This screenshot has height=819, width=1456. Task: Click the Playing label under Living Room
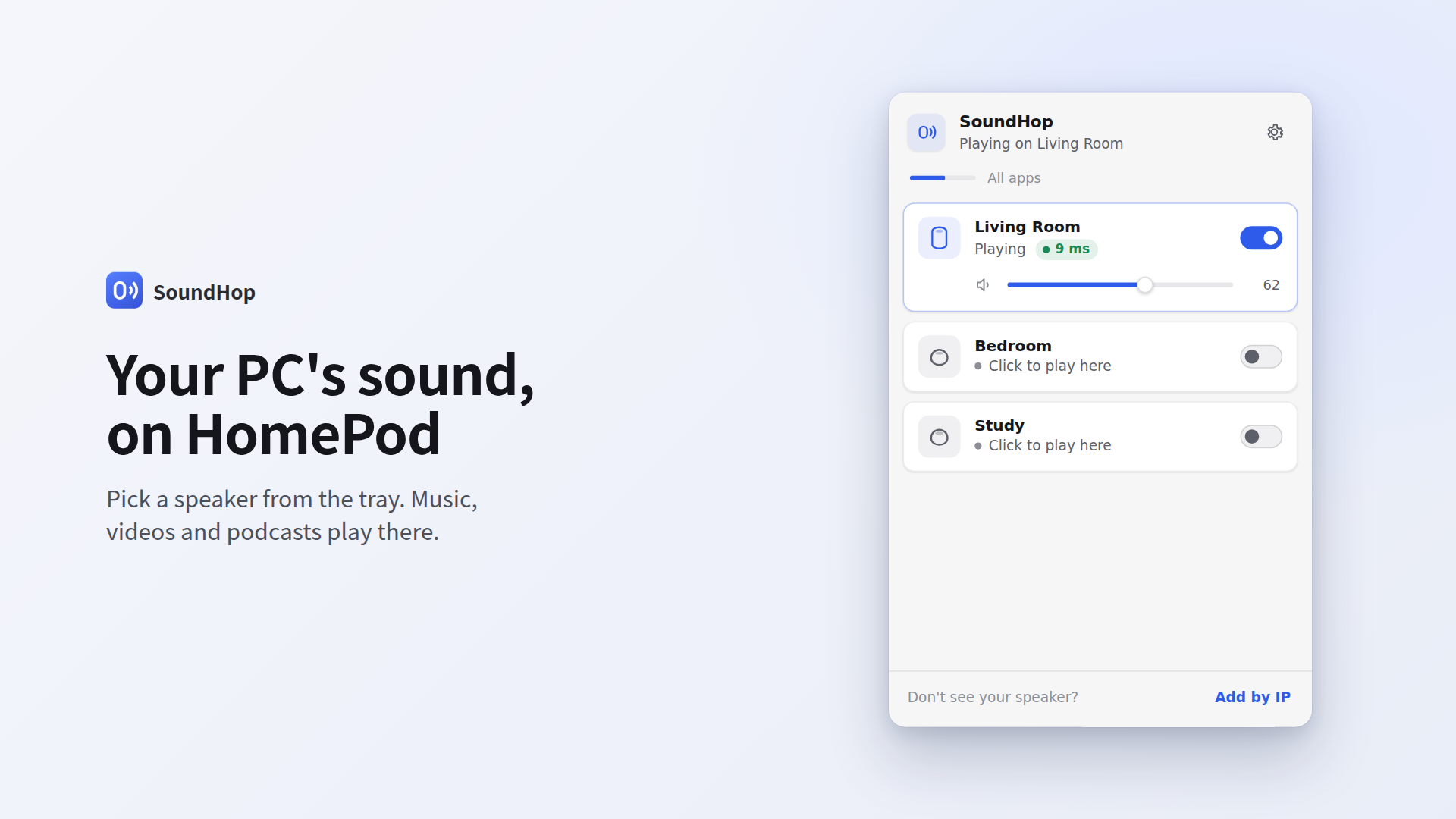999,249
